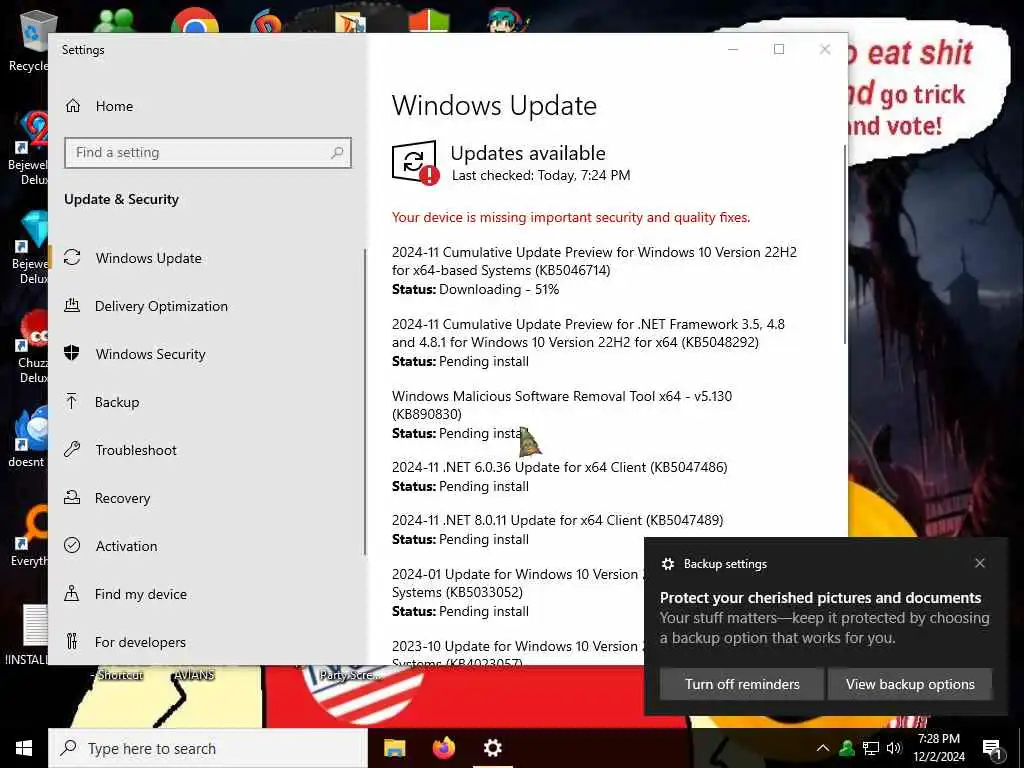Select the Recycle Bin desktop icon

coord(31,40)
